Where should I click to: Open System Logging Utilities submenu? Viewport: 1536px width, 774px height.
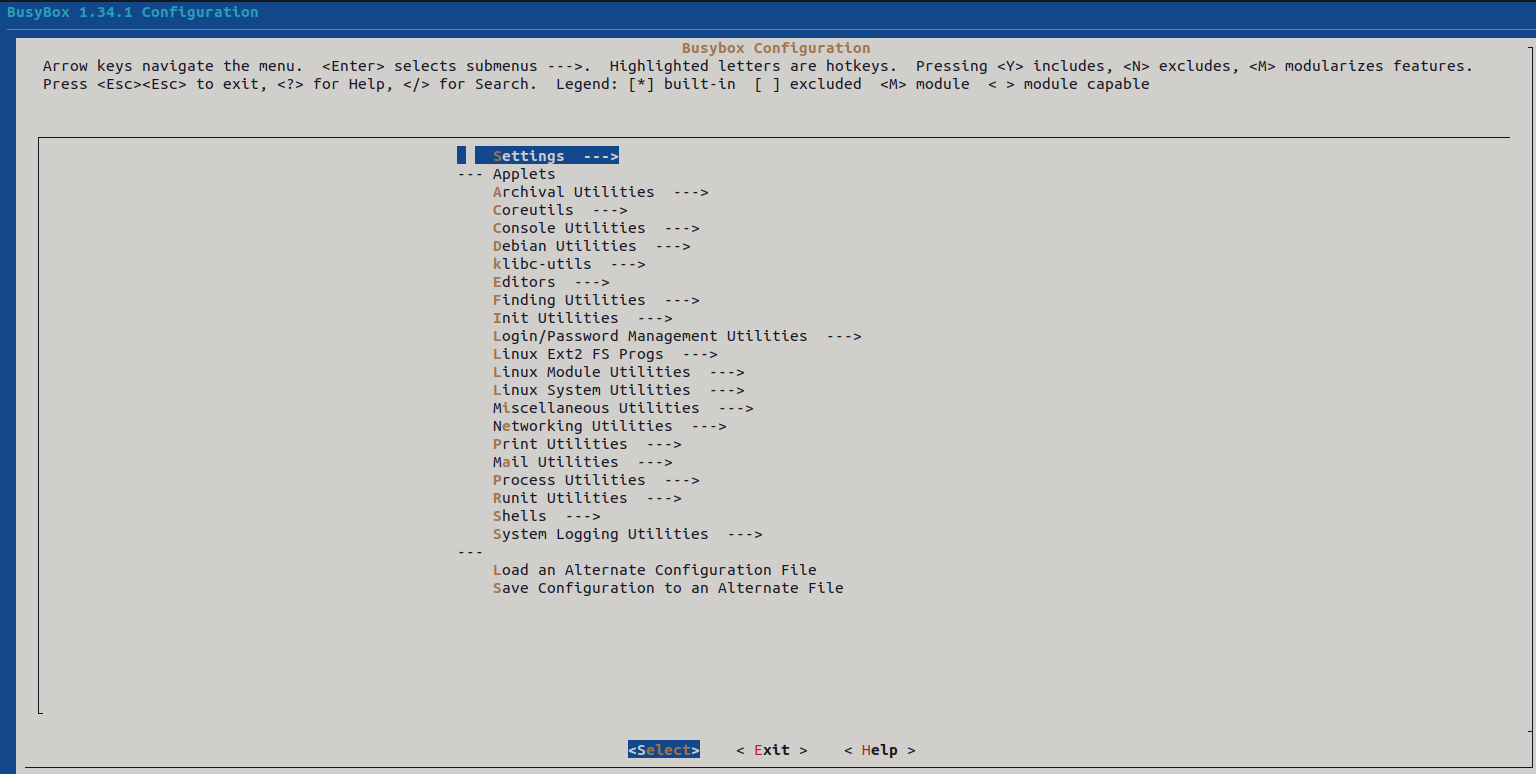627,534
